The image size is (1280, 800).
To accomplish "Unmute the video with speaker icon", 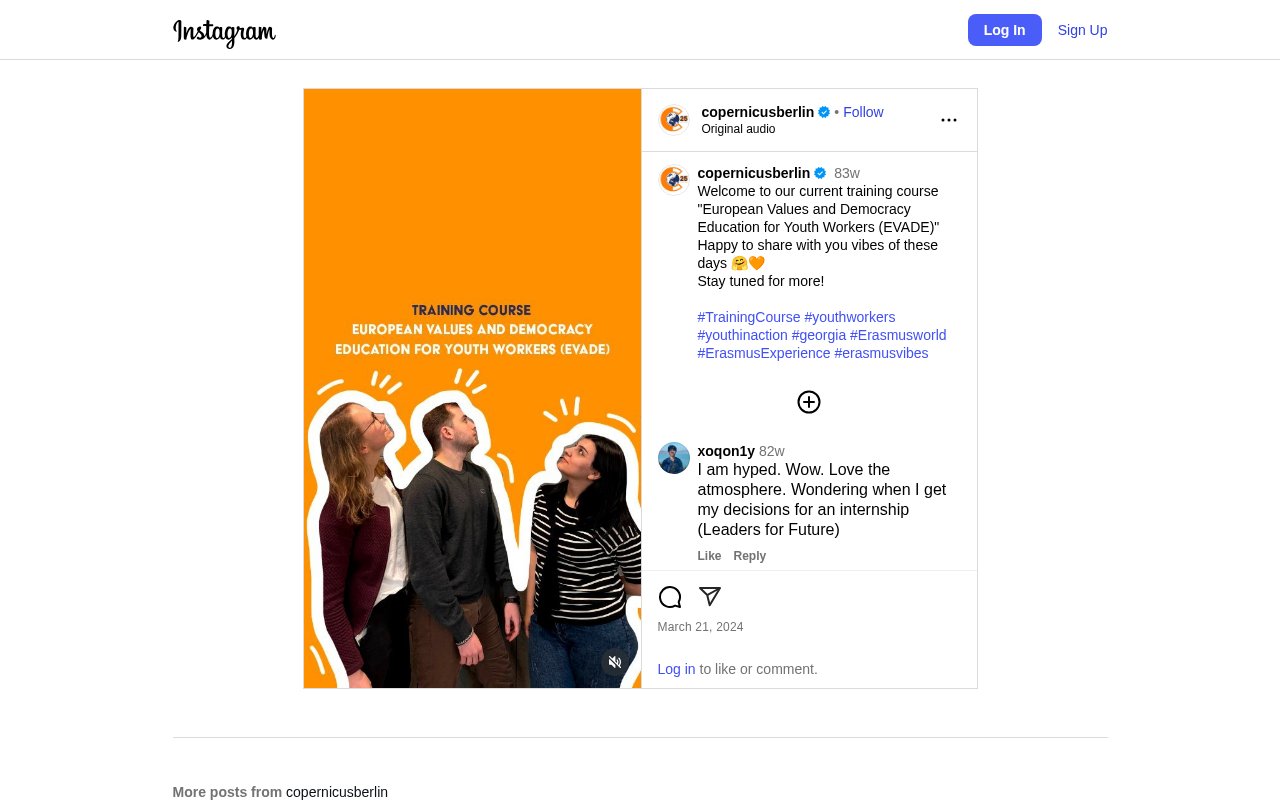I will coord(615,662).
